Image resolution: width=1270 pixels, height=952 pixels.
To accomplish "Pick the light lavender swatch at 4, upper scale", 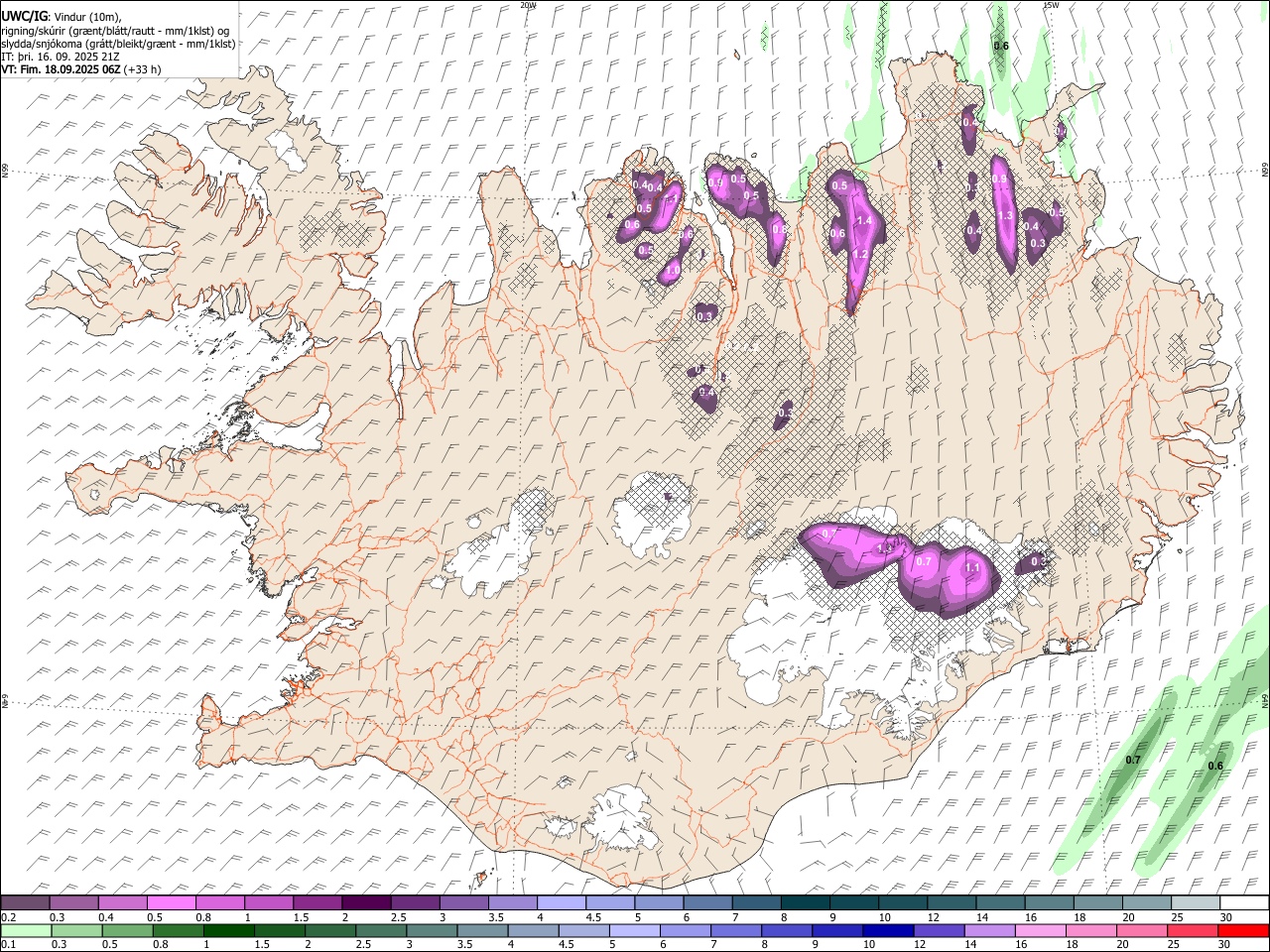I will point(561,903).
